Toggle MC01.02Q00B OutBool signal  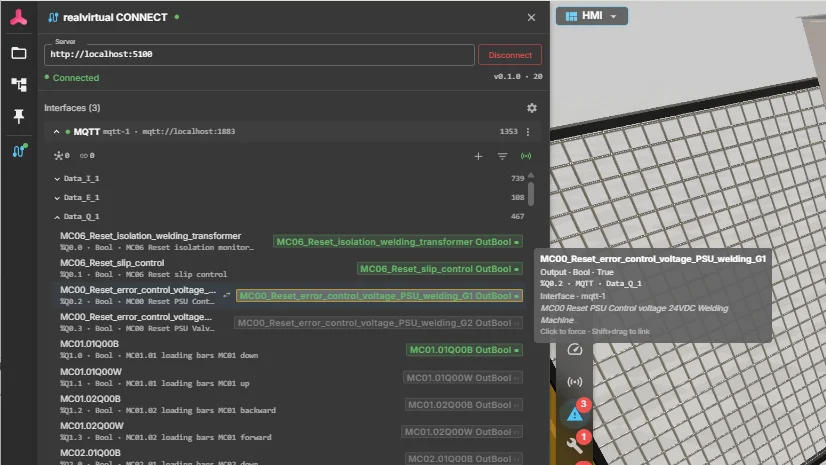(464, 404)
